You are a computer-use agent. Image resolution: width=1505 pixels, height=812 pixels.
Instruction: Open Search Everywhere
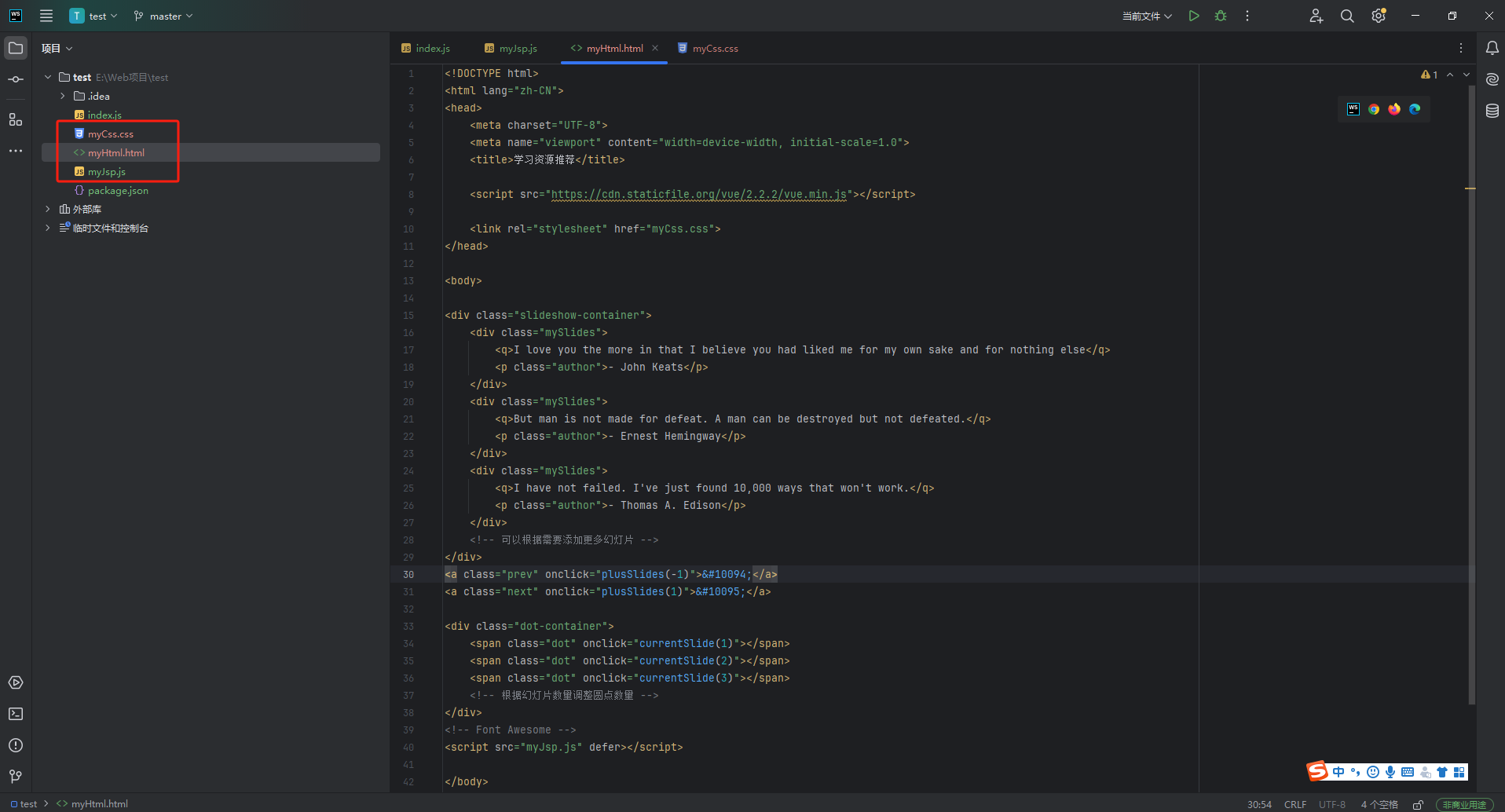click(1347, 16)
